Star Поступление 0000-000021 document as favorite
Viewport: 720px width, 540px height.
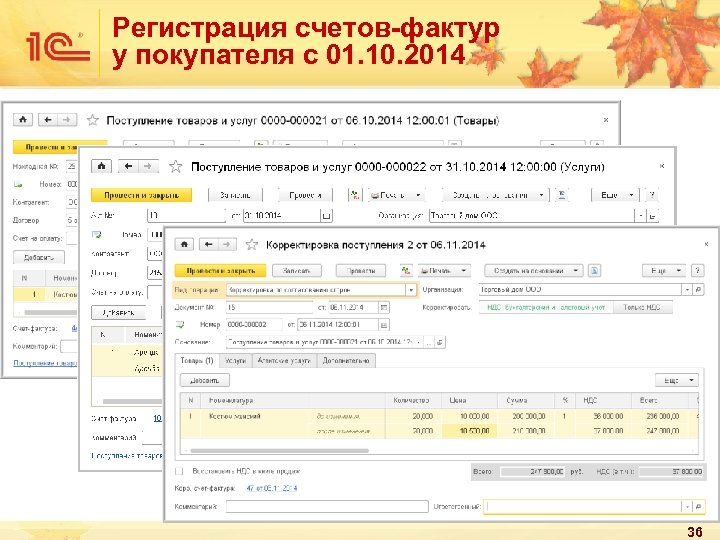coord(93,120)
